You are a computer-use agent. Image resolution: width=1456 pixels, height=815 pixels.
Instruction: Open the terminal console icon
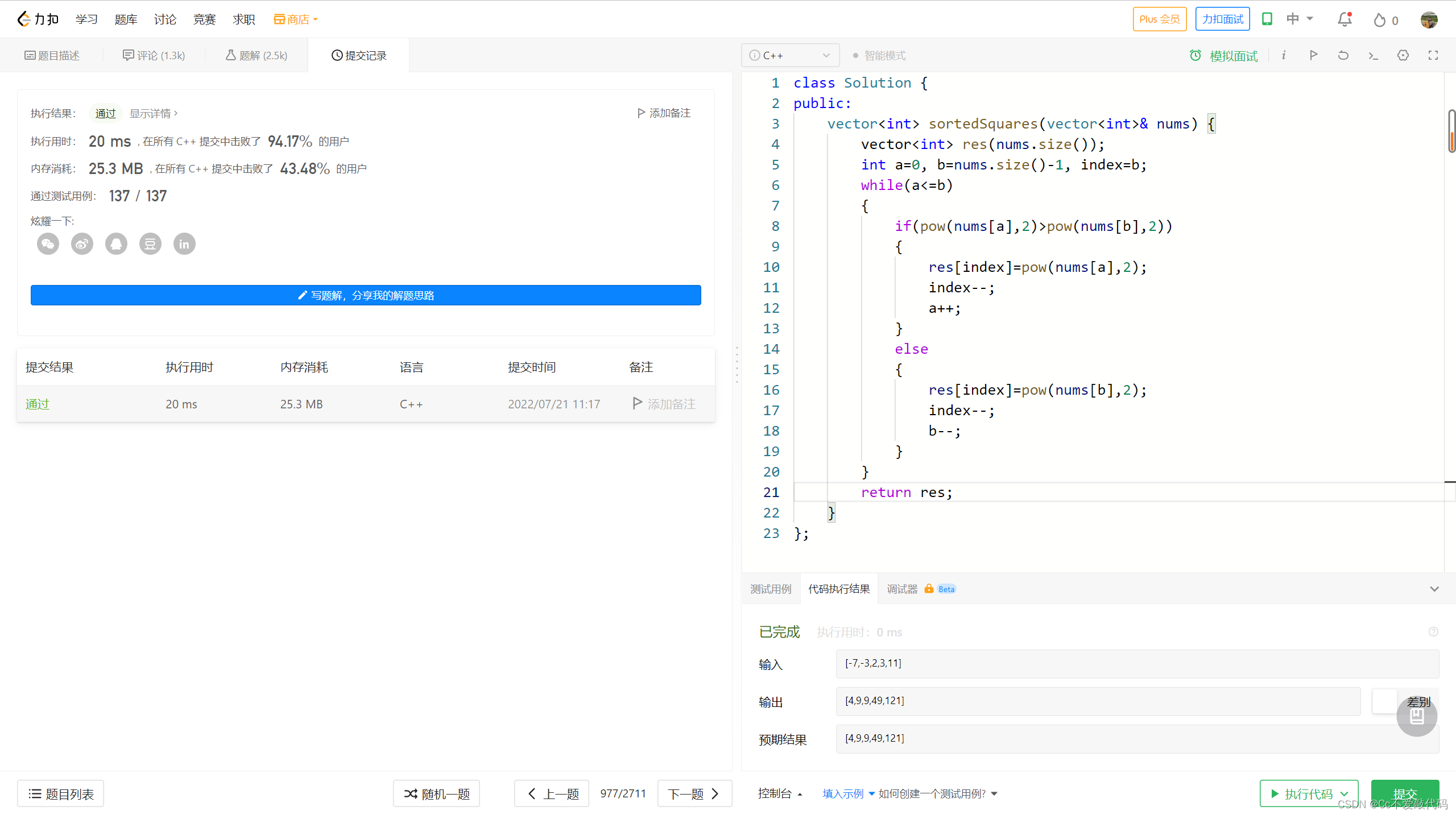coord(1373,55)
